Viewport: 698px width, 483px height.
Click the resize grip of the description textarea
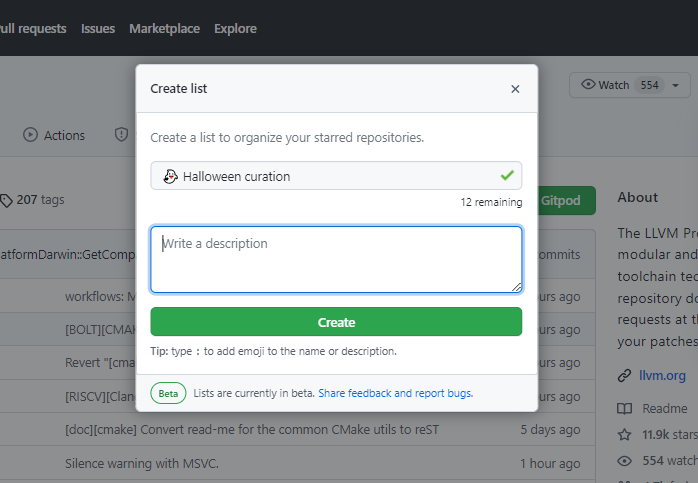coord(516,288)
